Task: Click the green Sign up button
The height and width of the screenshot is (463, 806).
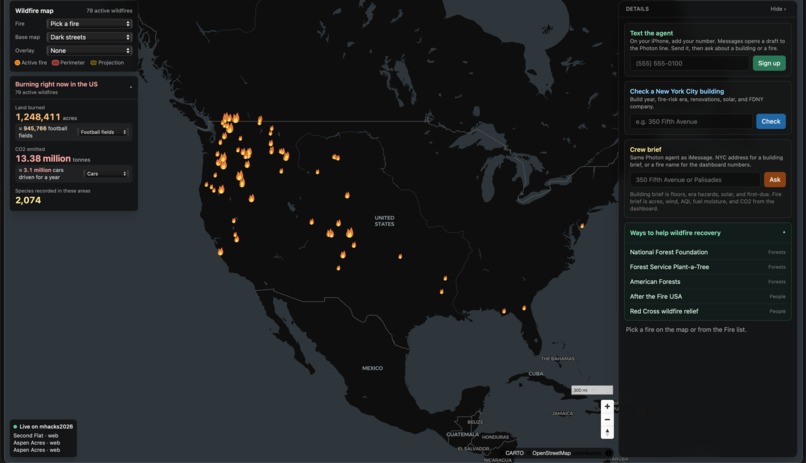Action: pos(769,63)
